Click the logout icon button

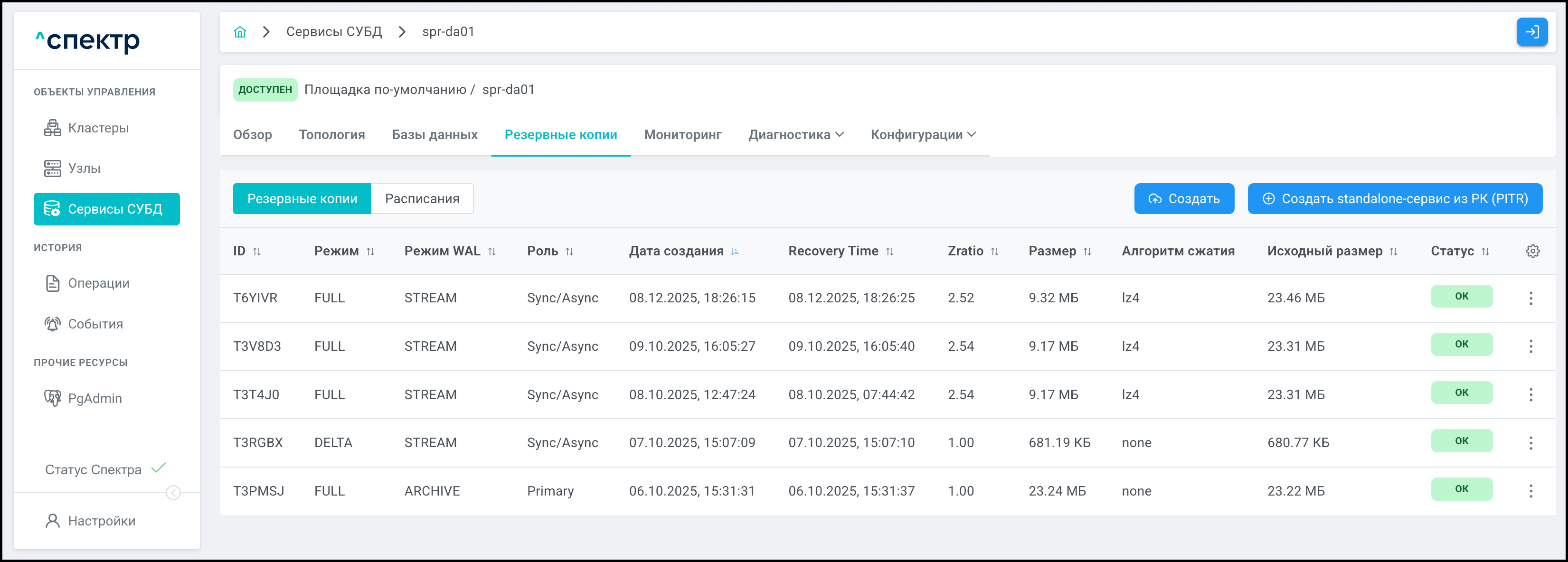point(1531,32)
